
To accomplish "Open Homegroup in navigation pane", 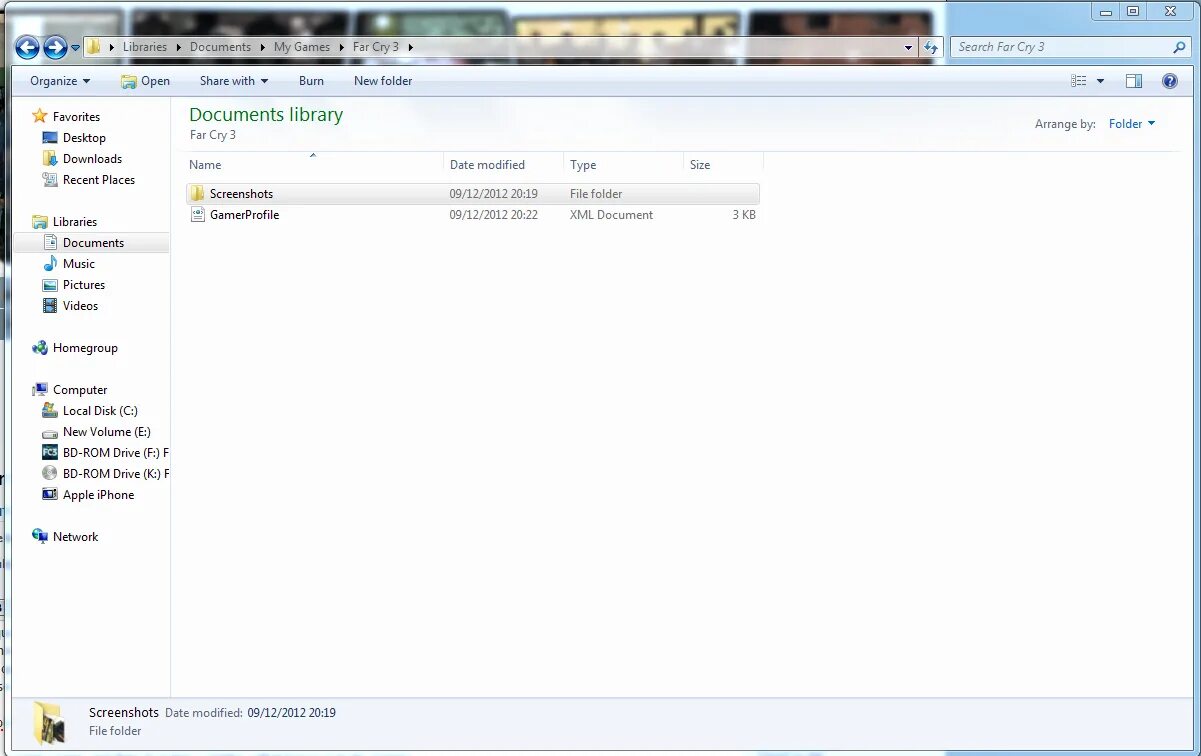I will click(x=85, y=348).
